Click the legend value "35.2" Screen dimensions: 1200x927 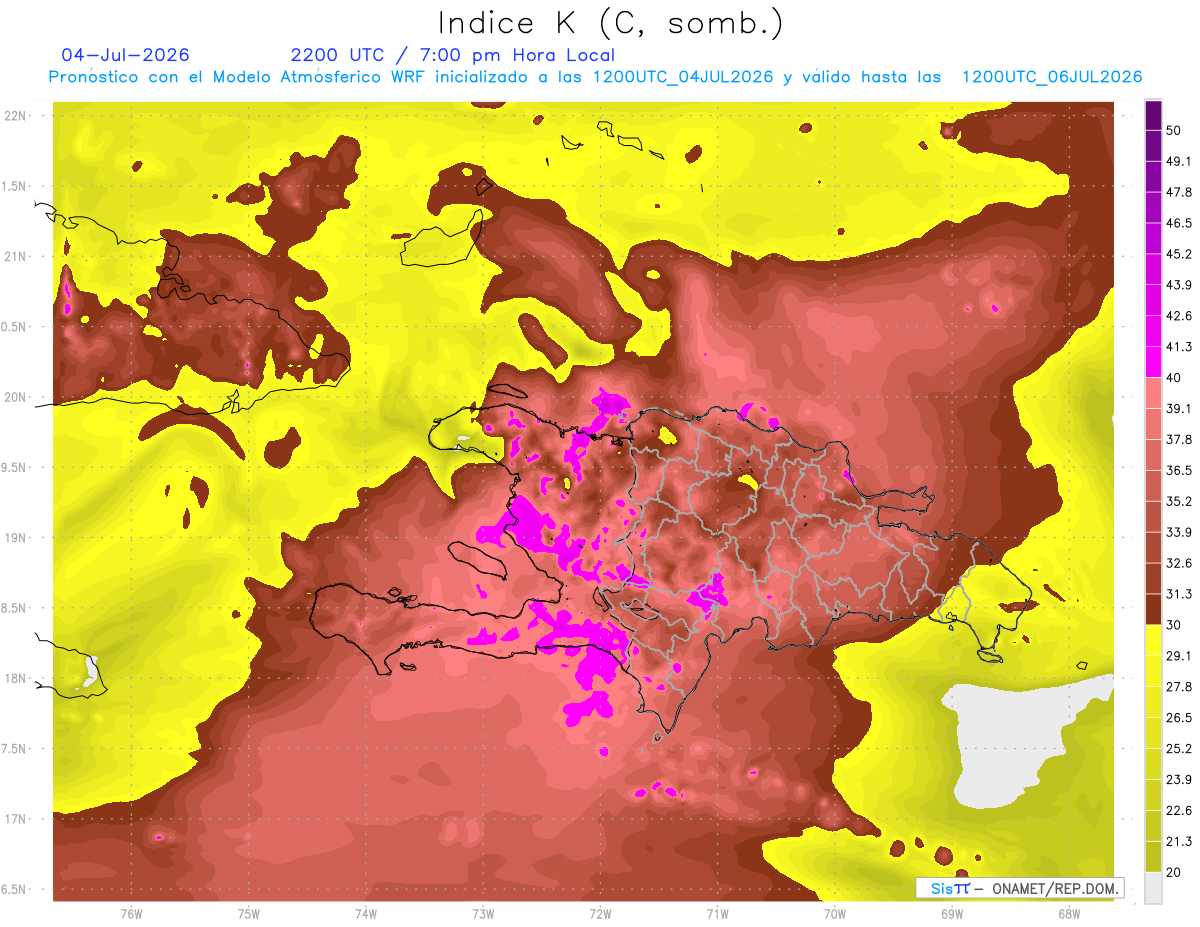(x=1178, y=501)
